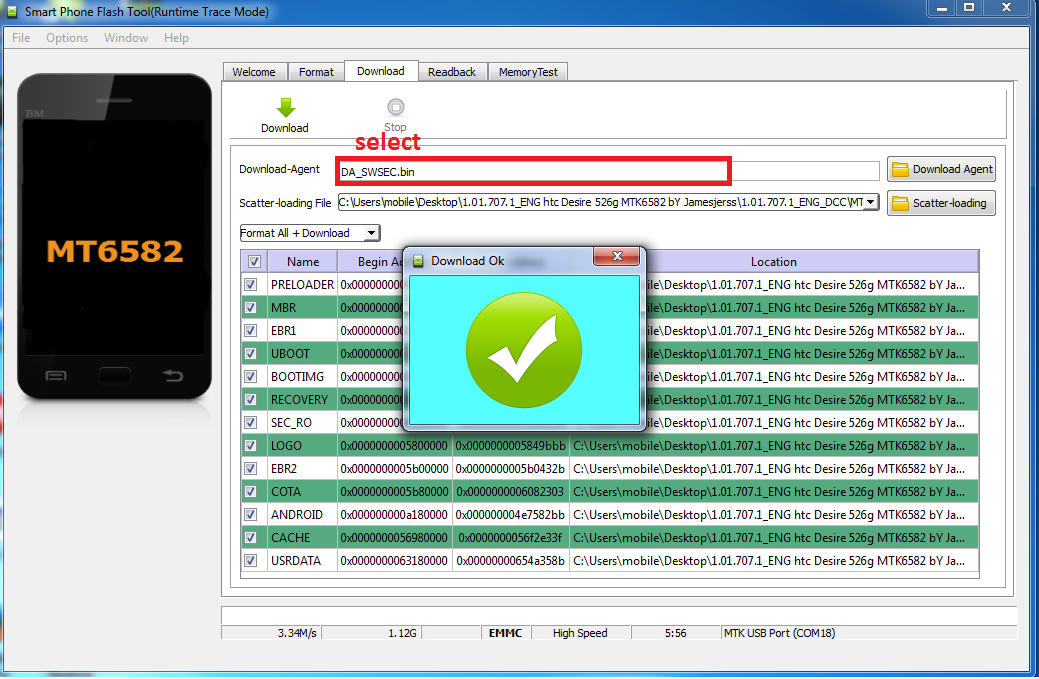Open the Format All + Download dropdown

pos(372,233)
